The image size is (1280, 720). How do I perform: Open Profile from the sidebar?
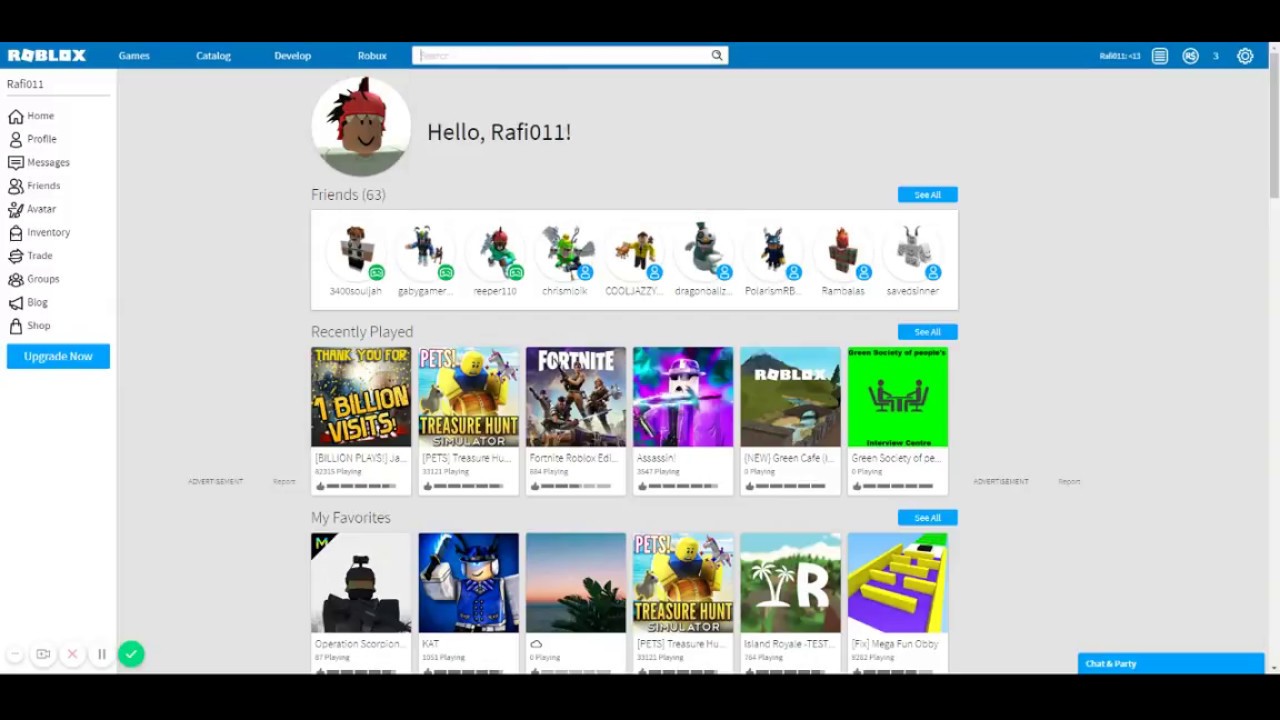33,139
